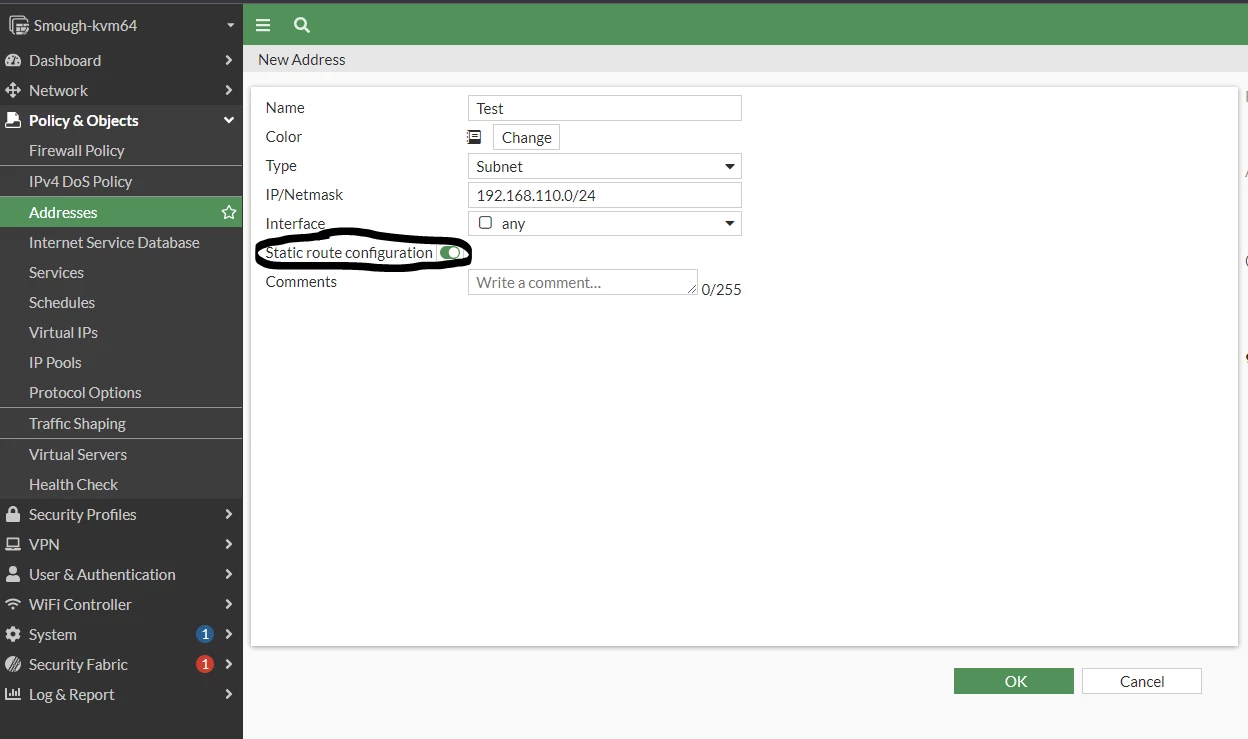This screenshot has width=1248, height=739.
Task: Open Virtual IPs menu item
Action: click(121, 332)
